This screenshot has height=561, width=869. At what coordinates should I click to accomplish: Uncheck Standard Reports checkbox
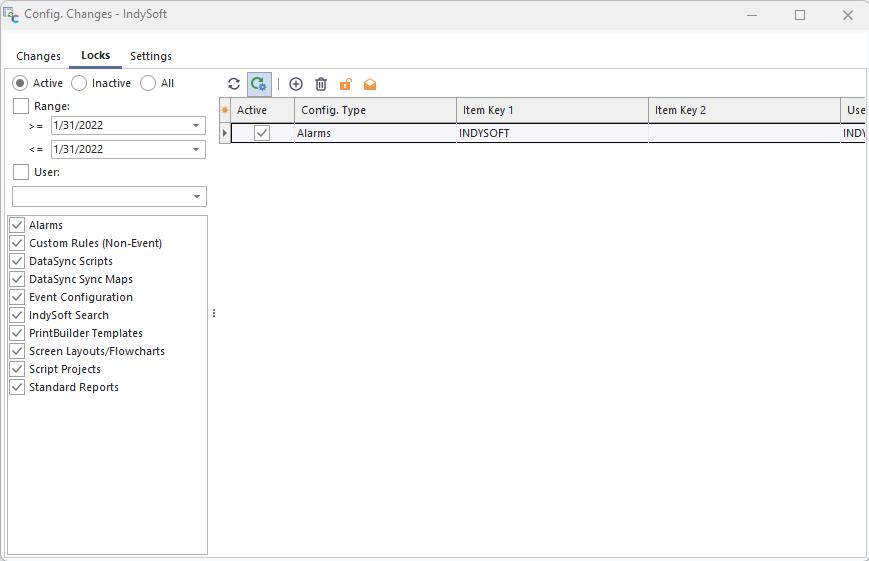pyautogui.click(x=17, y=387)
